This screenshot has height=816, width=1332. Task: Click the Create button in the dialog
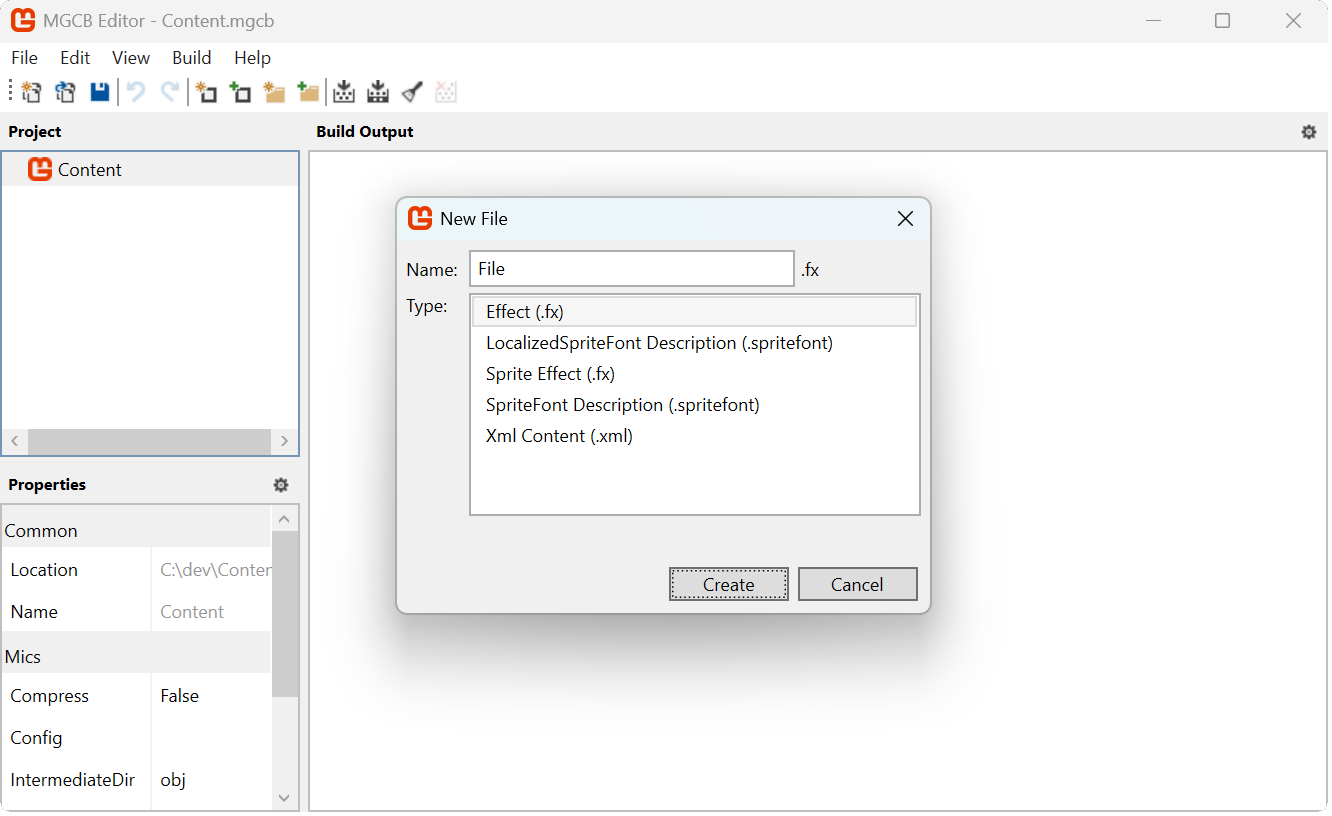click(728, 584)
